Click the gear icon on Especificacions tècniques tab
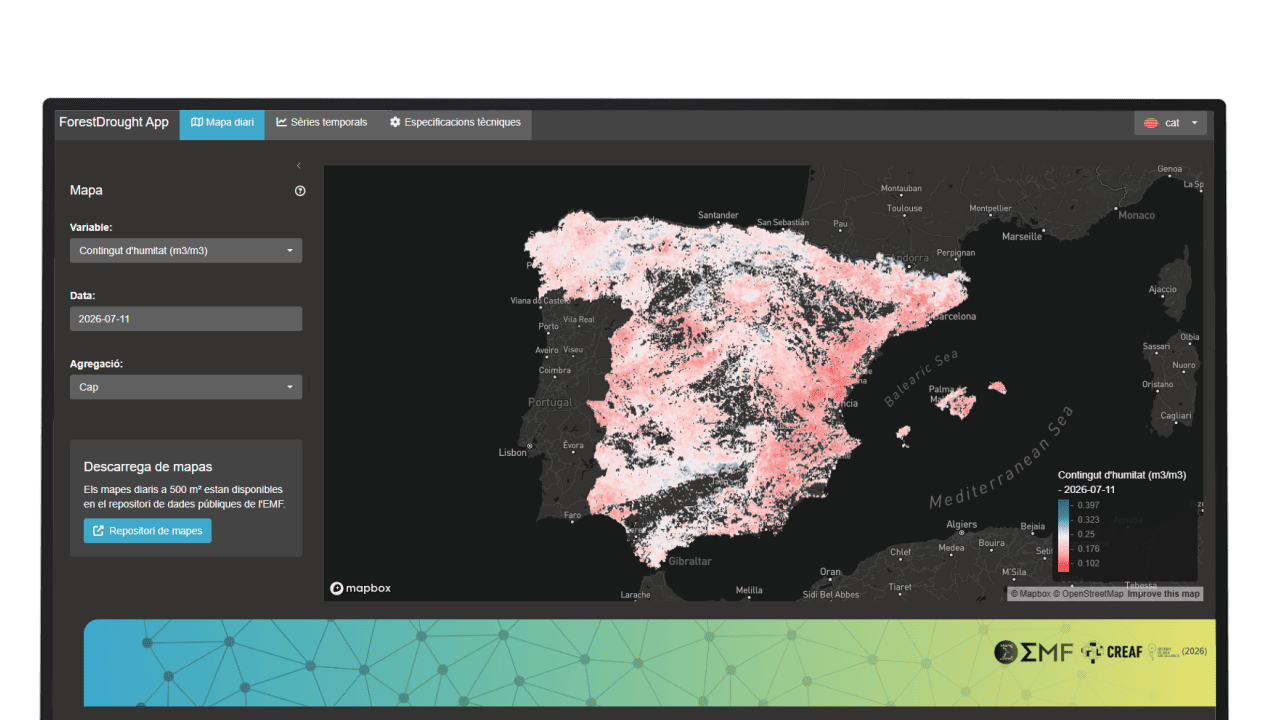Screen dimensions: 1280x720 (395, 122)
